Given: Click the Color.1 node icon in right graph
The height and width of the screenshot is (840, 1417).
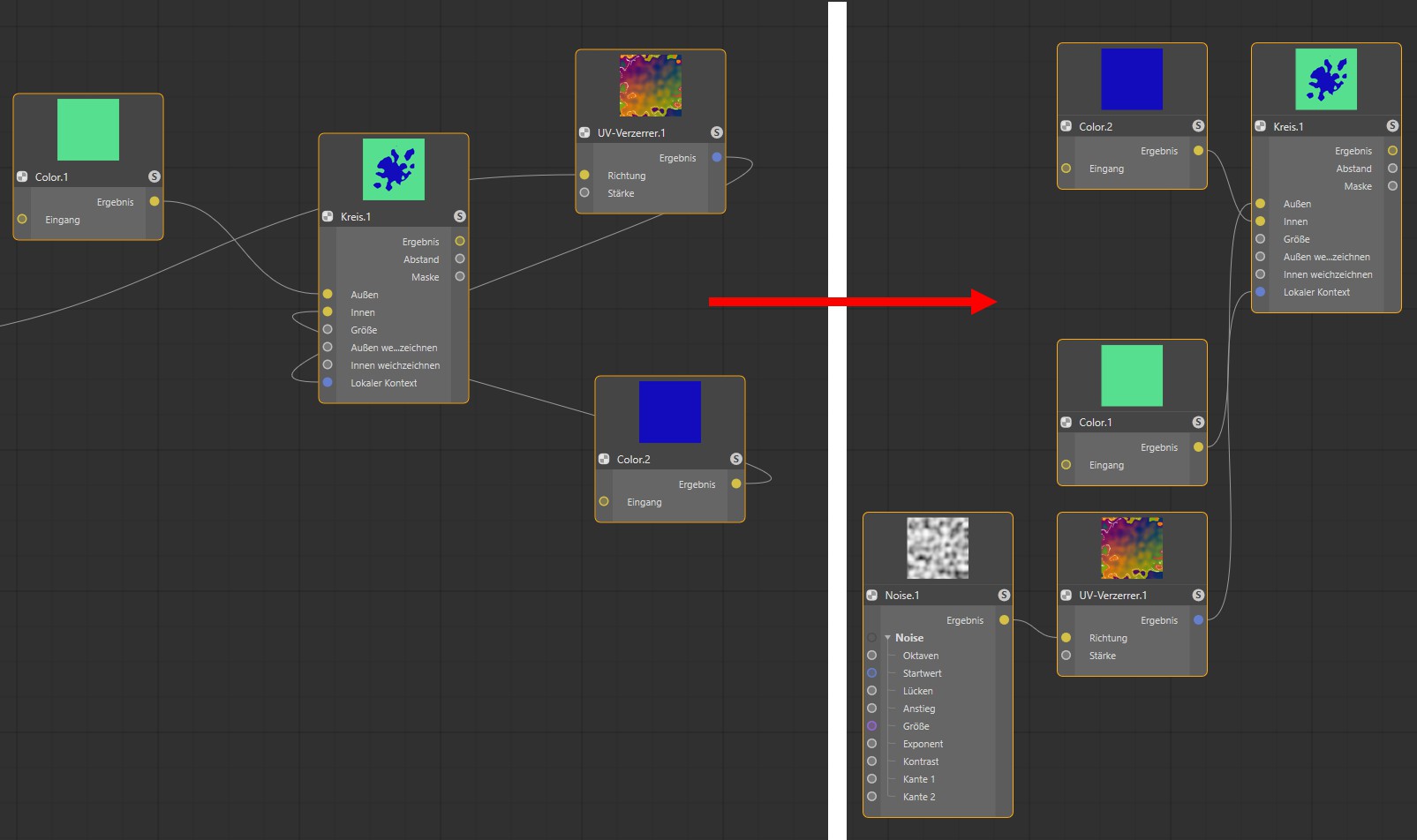Looking at the screenshot, I should pos(1067,422).
